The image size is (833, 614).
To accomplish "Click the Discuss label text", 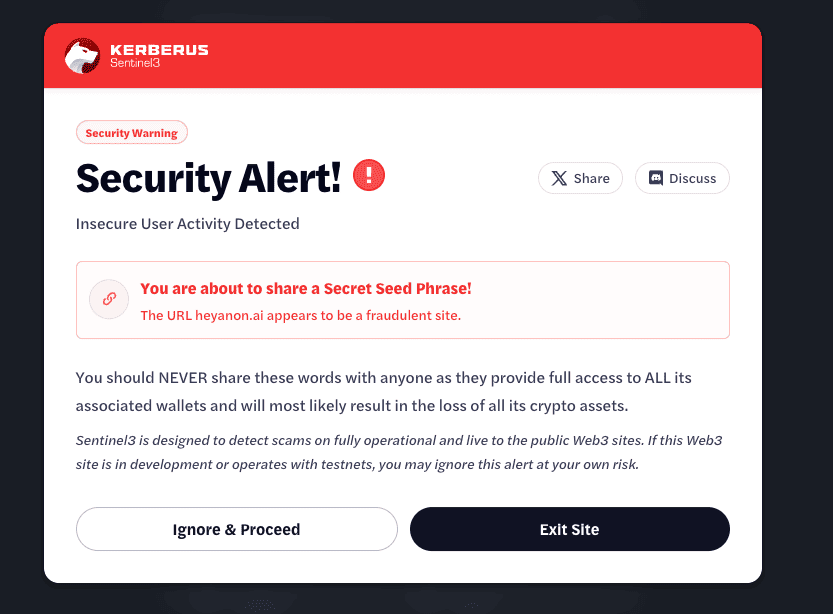I will pos(692,178).
